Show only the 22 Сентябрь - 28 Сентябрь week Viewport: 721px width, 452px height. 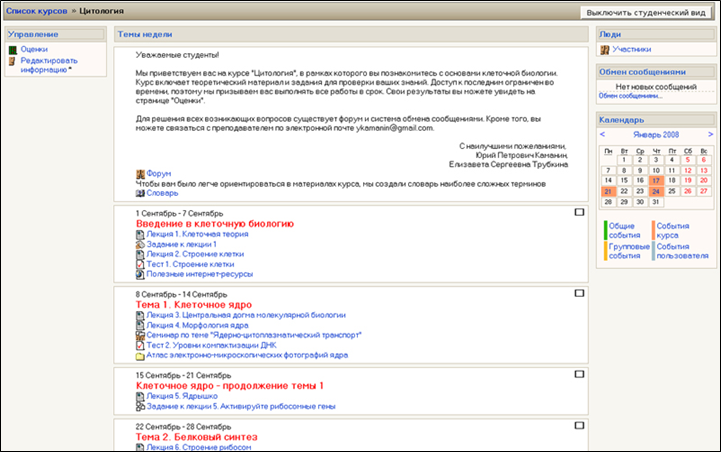(x=579, y=425)
